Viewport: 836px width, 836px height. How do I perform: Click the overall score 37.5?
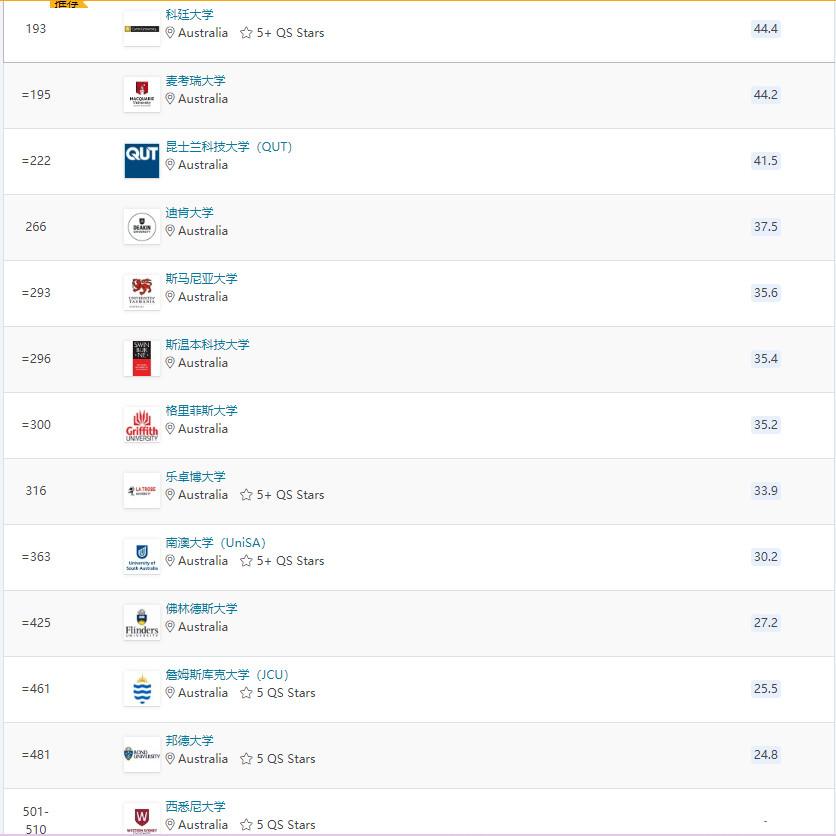766,227
